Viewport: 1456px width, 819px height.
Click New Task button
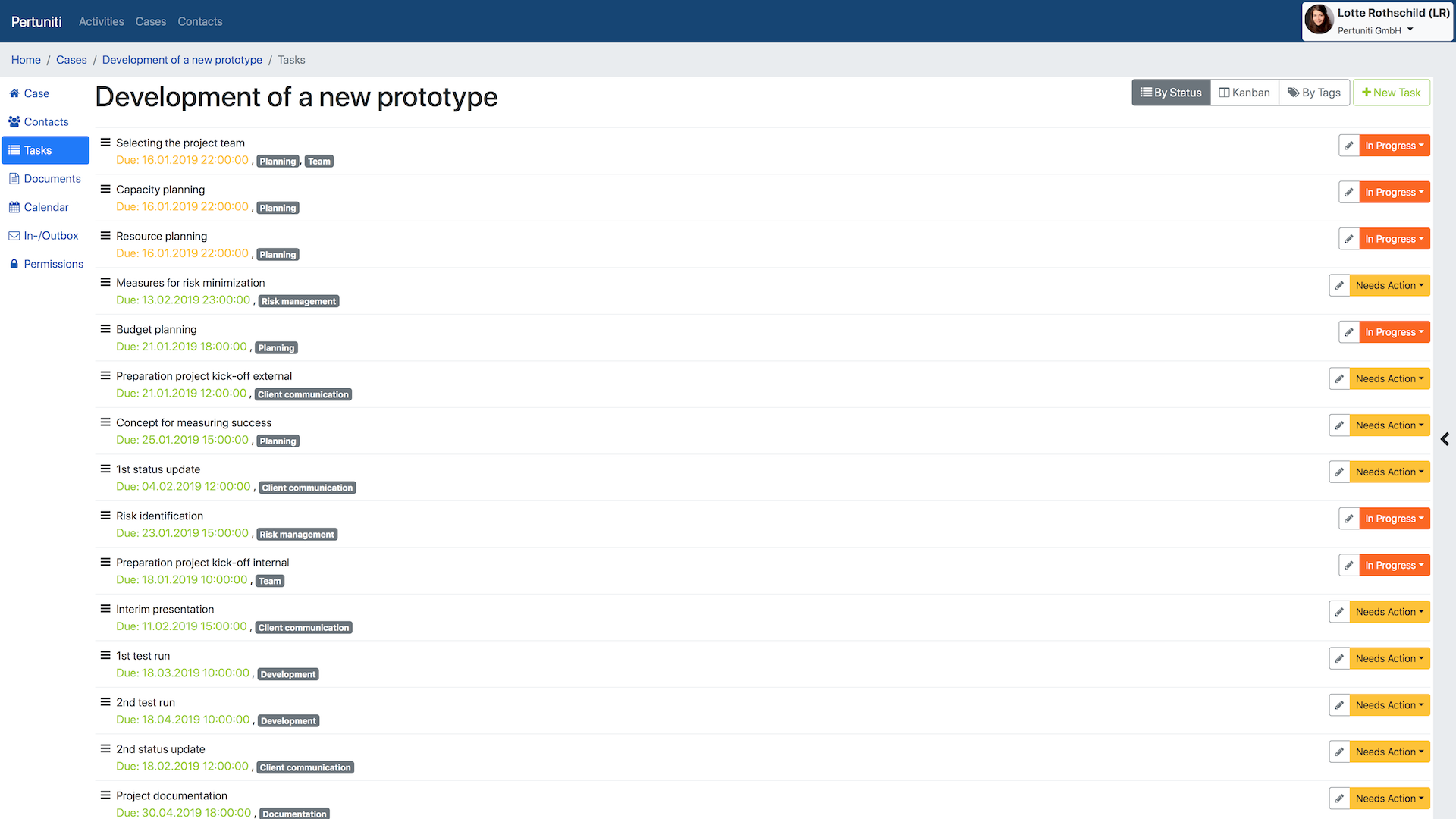tap(1391, 92)
